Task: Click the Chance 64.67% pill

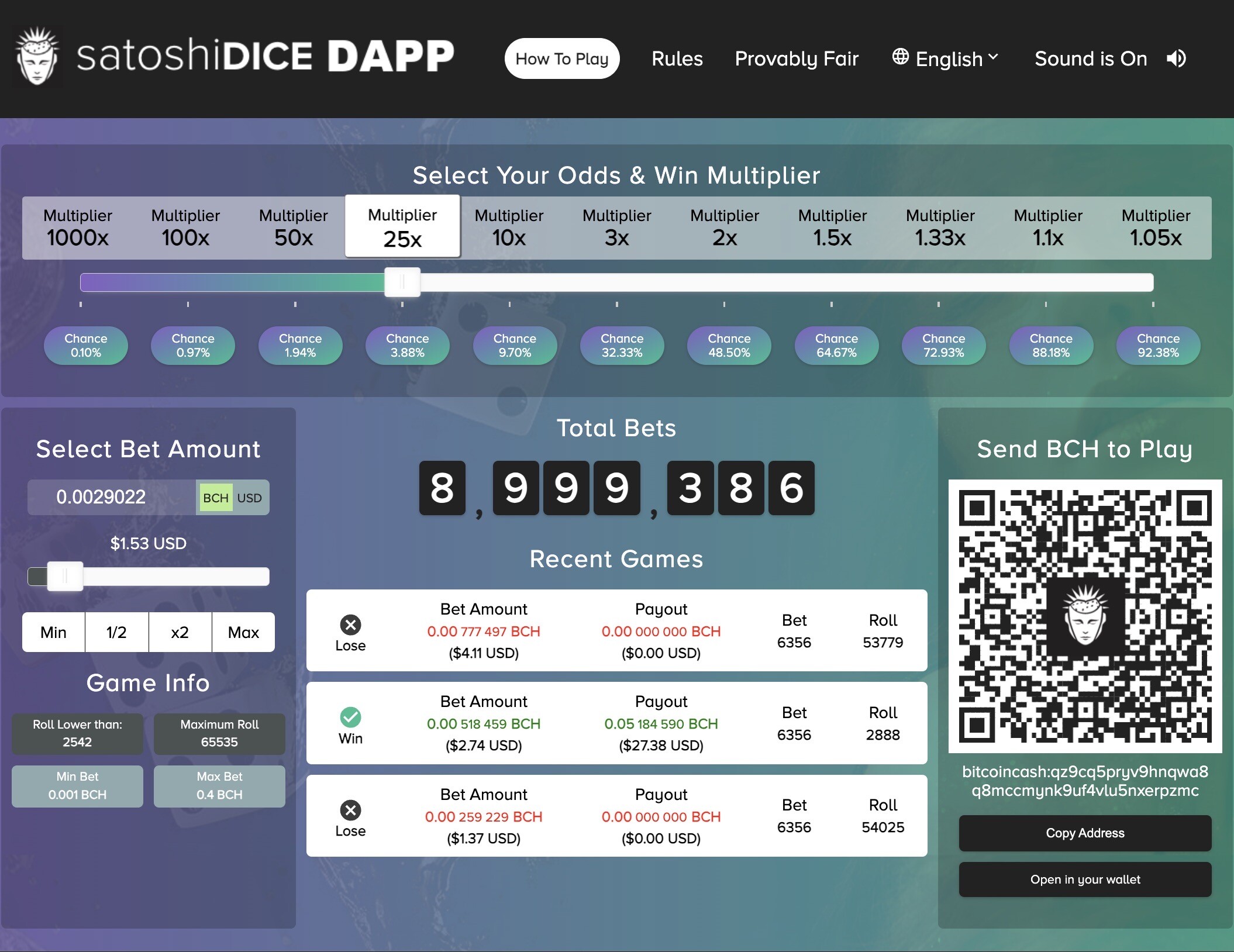Action: (x=836, y=346)
